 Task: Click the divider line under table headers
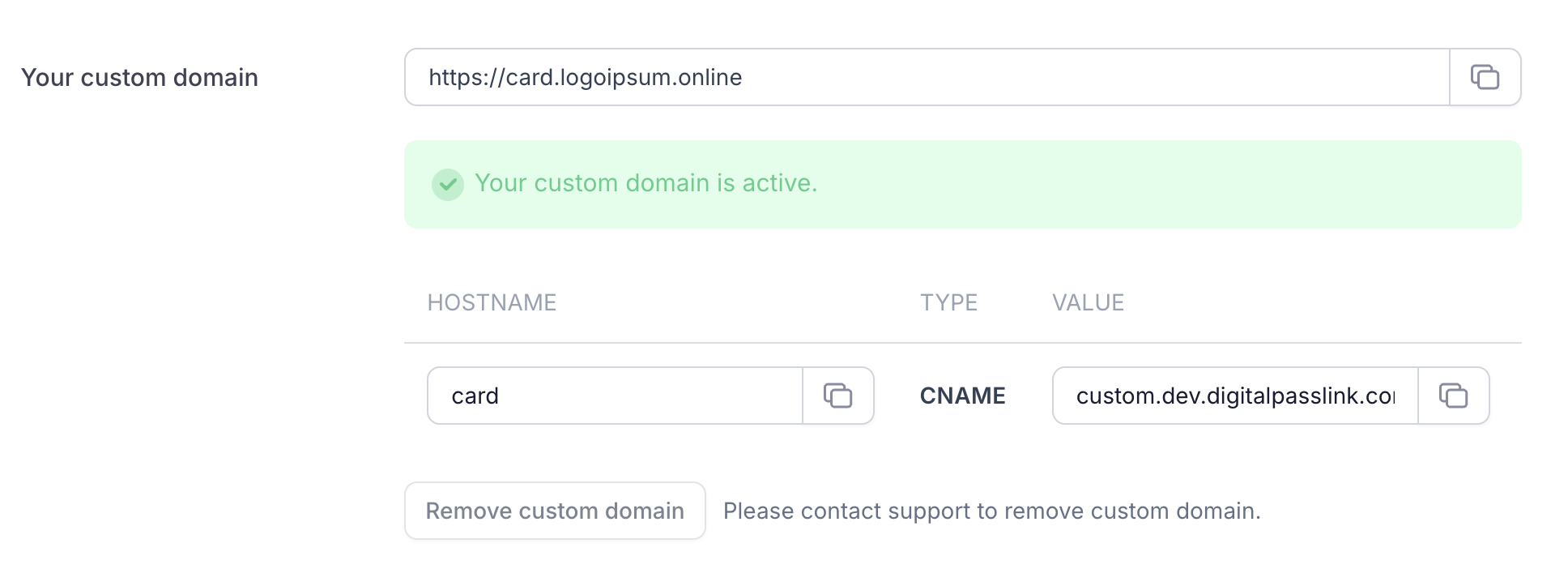tap(962, 343)
